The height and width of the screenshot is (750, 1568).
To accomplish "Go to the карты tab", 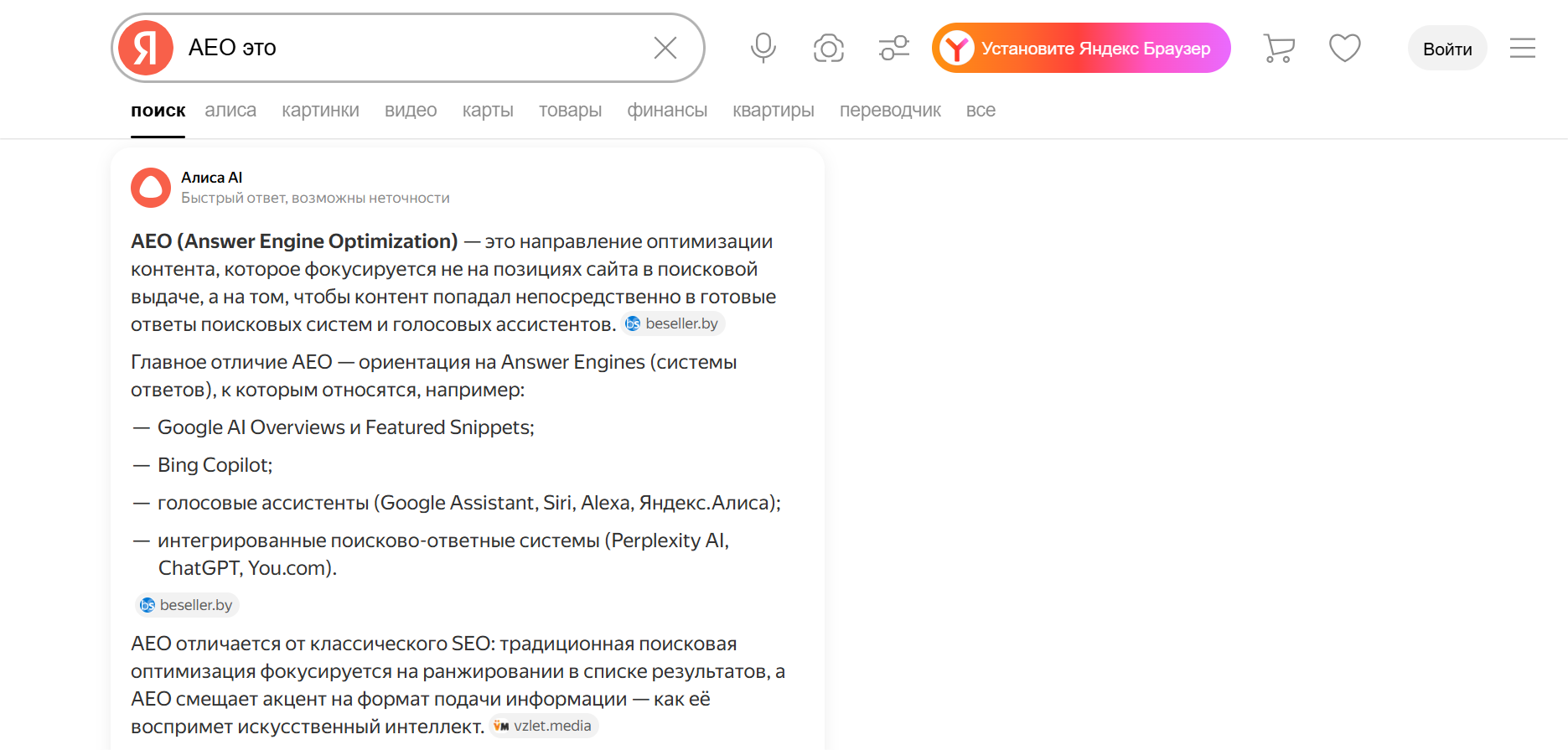I will point(488,111).
